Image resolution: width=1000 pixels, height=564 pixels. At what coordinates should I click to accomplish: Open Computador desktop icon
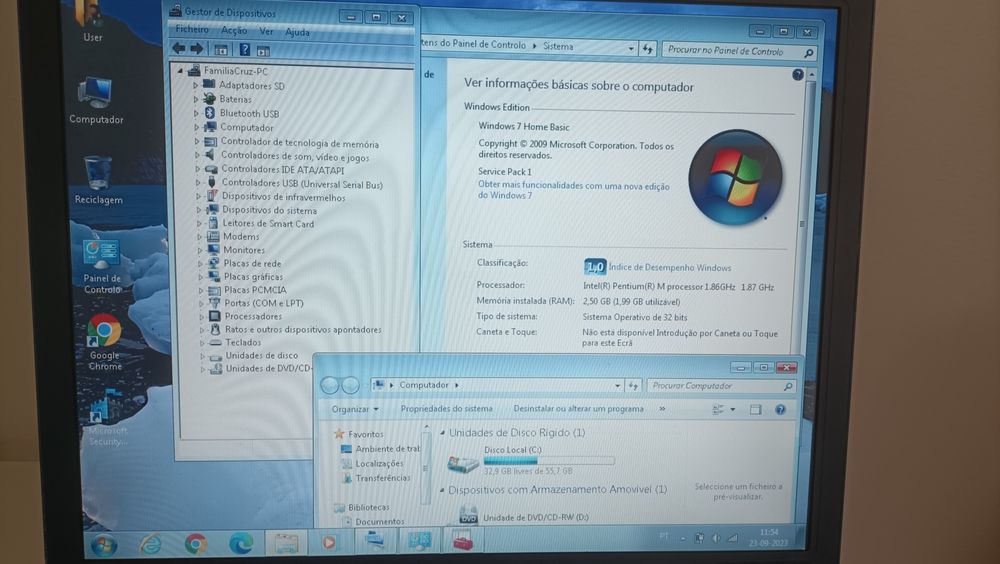pos(96,100)
